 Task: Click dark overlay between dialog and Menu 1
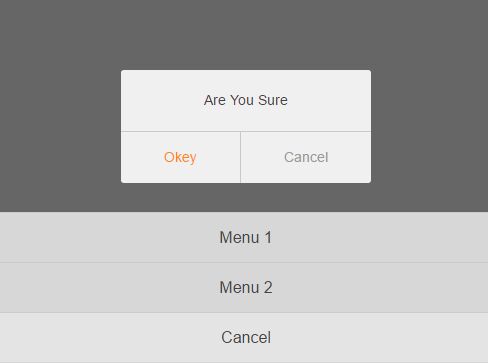coord(244,197)
